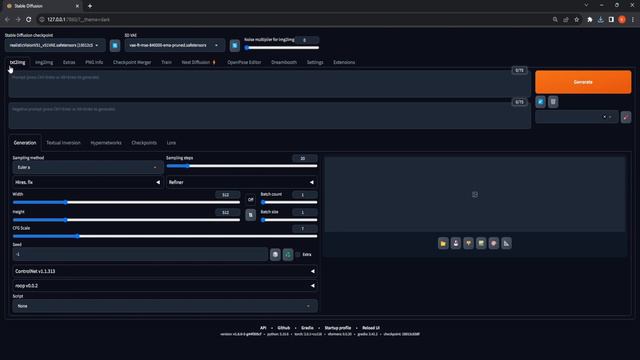The image size is (640, 360).
Task: Select the Lora sub-tab
Action: click(171, 143)
